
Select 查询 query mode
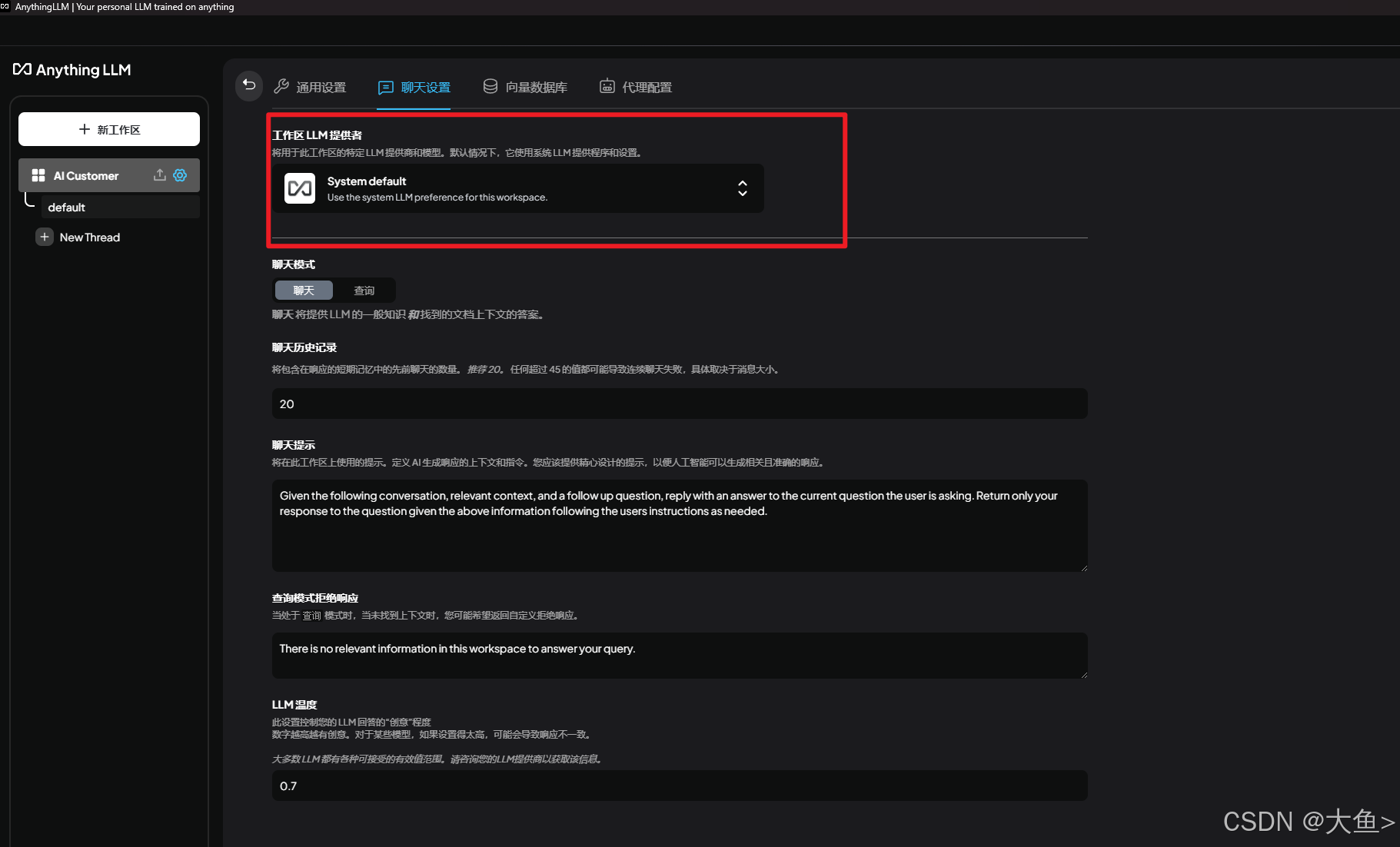(x=364, y=291)
